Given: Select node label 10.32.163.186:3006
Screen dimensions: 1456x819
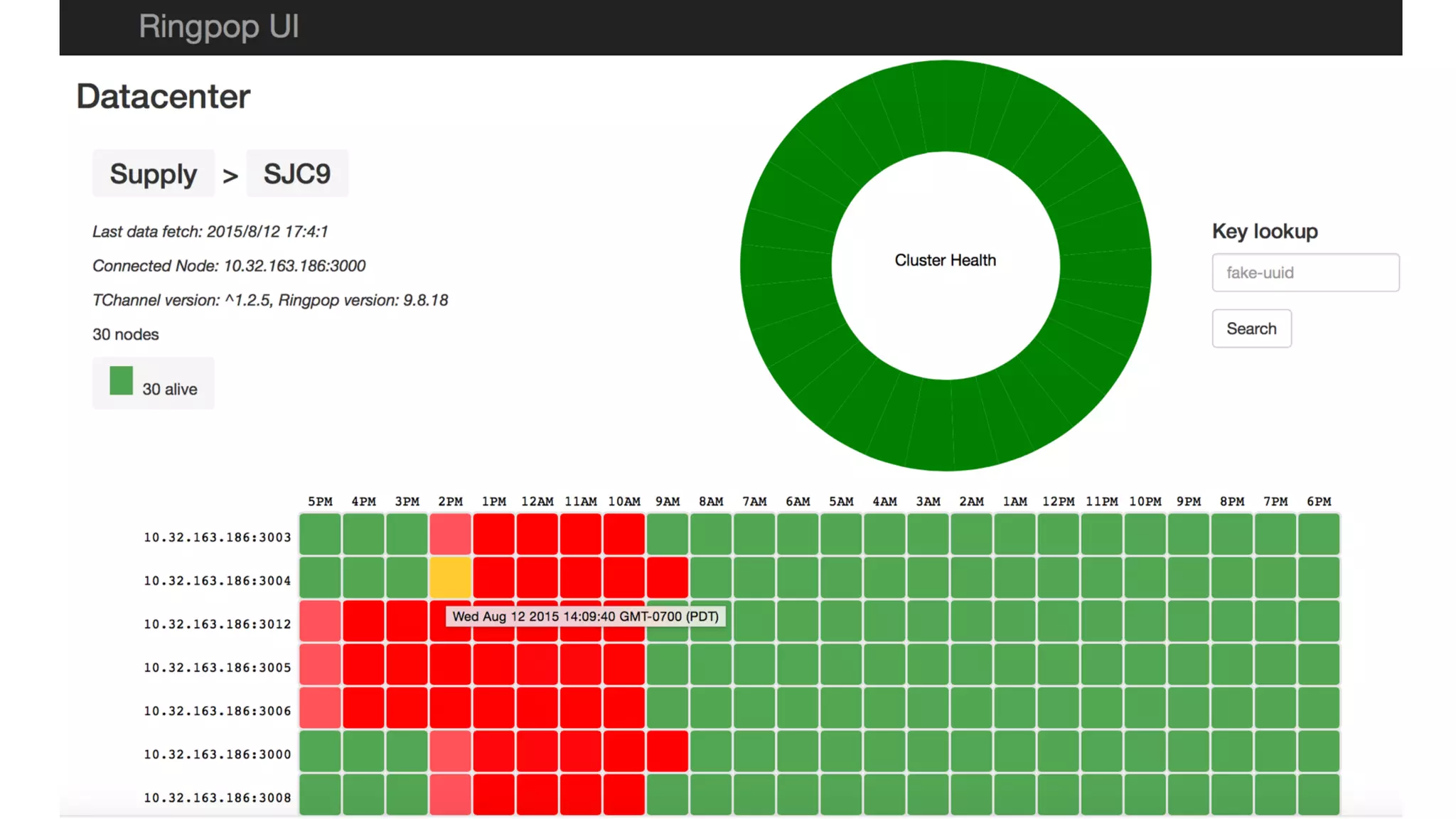Looking at the screenshot, I should click(x=217, y=711).
